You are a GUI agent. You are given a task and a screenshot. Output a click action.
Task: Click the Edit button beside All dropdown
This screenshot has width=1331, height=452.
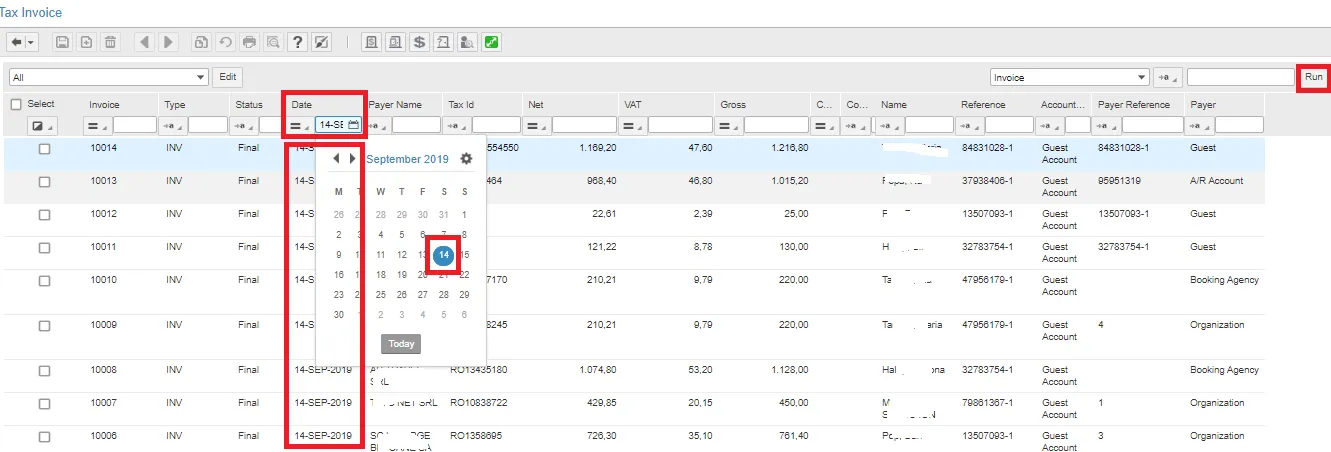(x=228, y=77)
